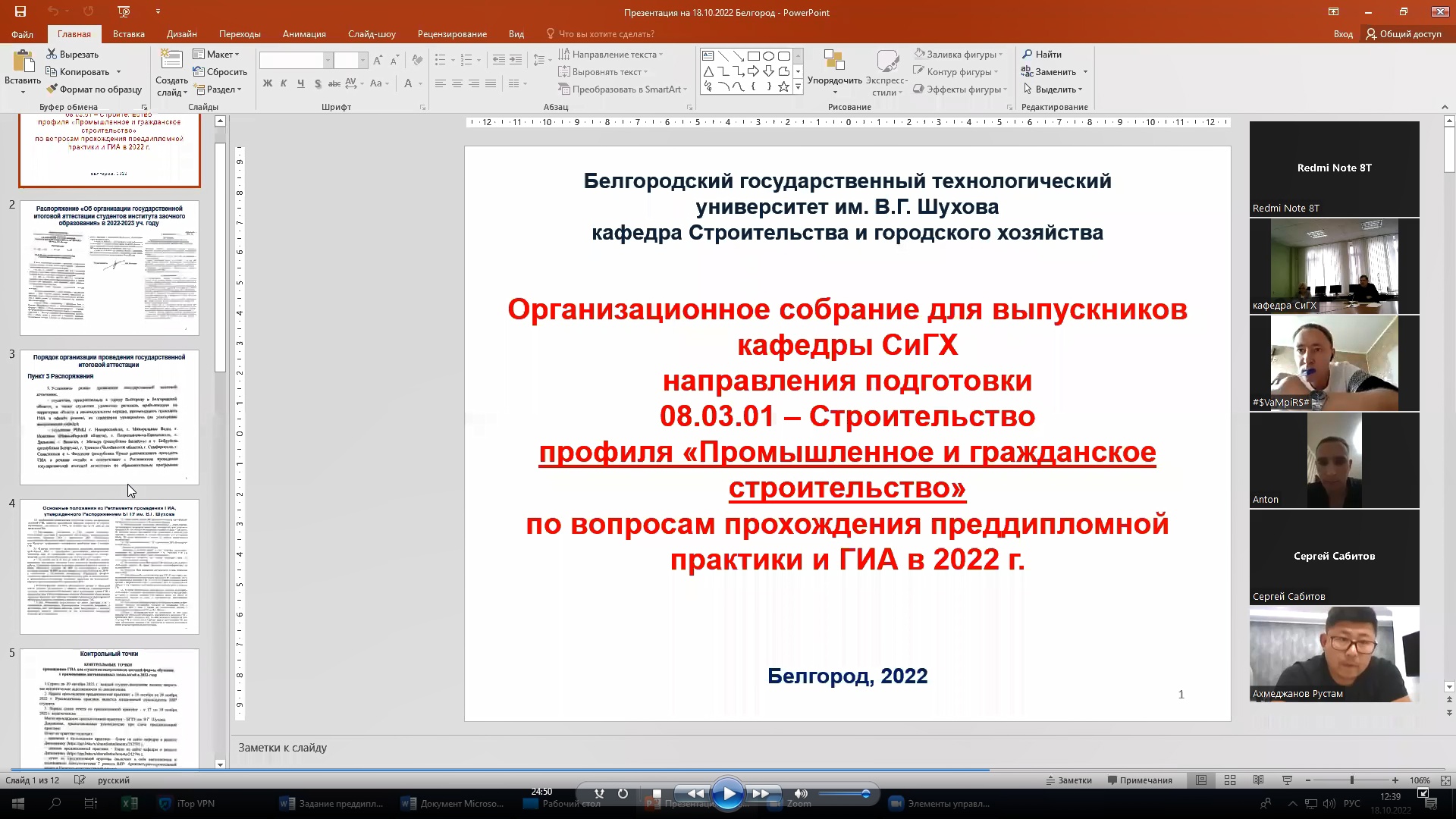1456x819 pixels.
Task: Click the Copy (Копировать) button
Action: (78, 71)
